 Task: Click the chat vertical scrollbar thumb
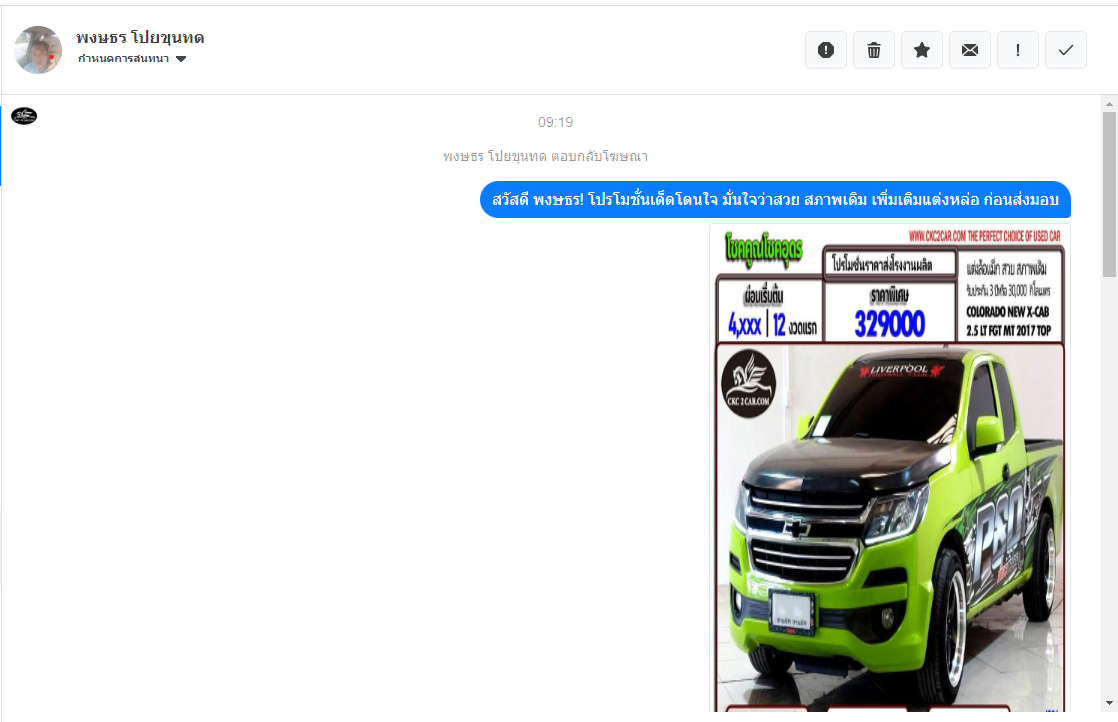click(1109, 195)
